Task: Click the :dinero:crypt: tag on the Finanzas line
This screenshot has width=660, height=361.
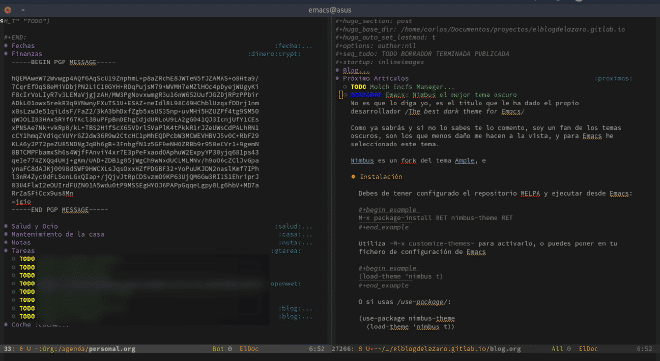Action: (x=274, y=54)
